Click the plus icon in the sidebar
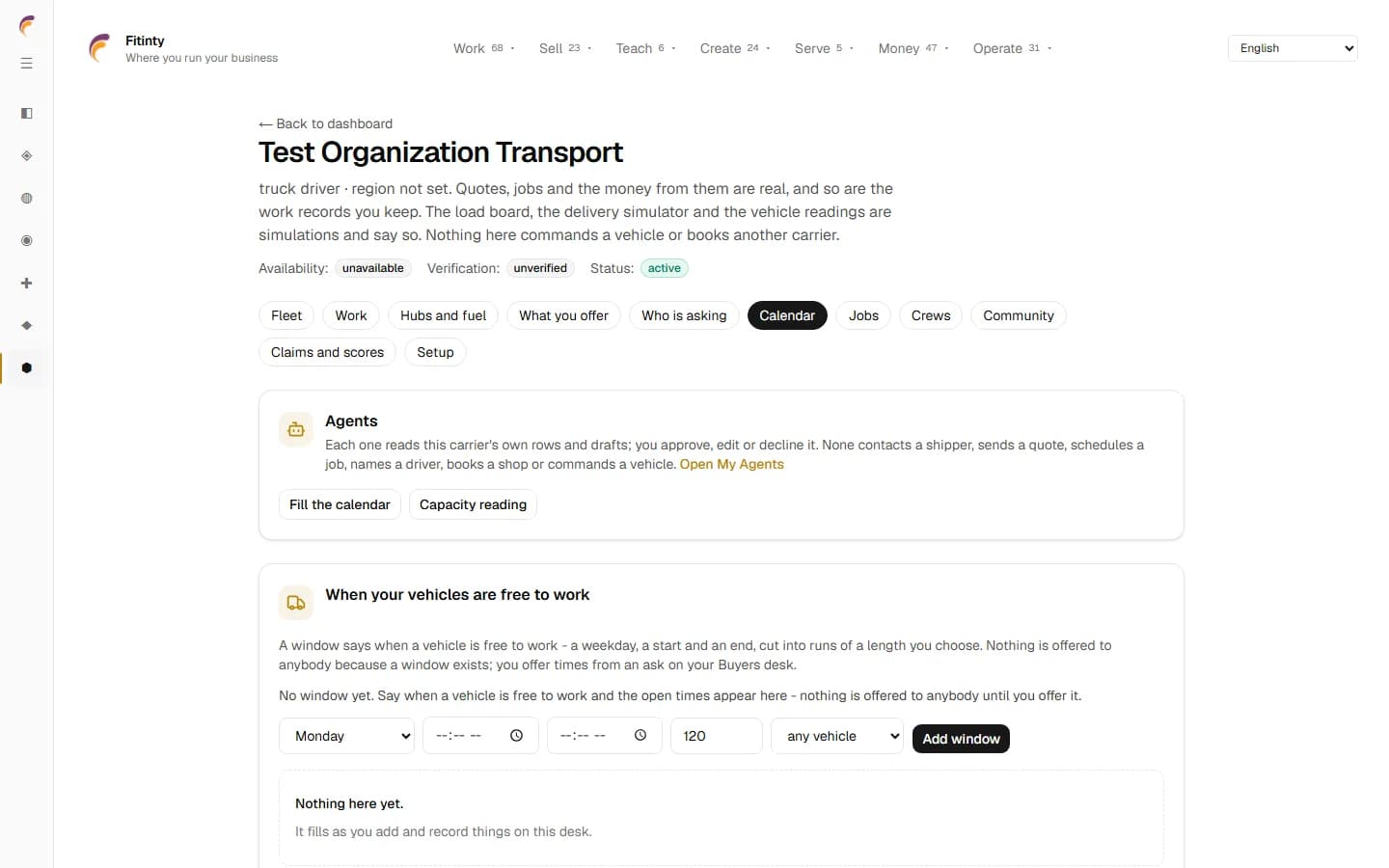 point(27,284)
